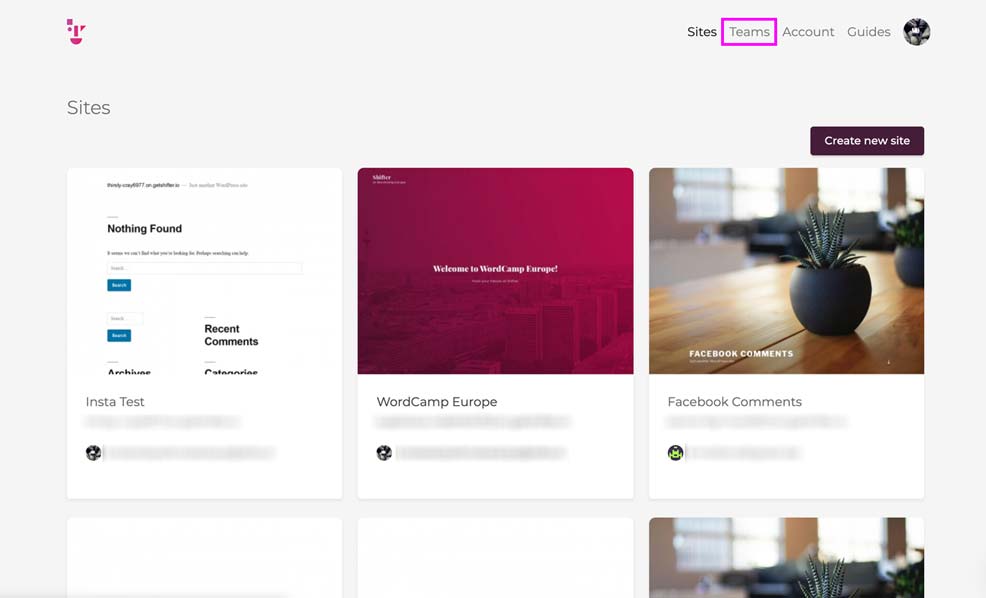Open the Teams navigation item

pos(749,31)
